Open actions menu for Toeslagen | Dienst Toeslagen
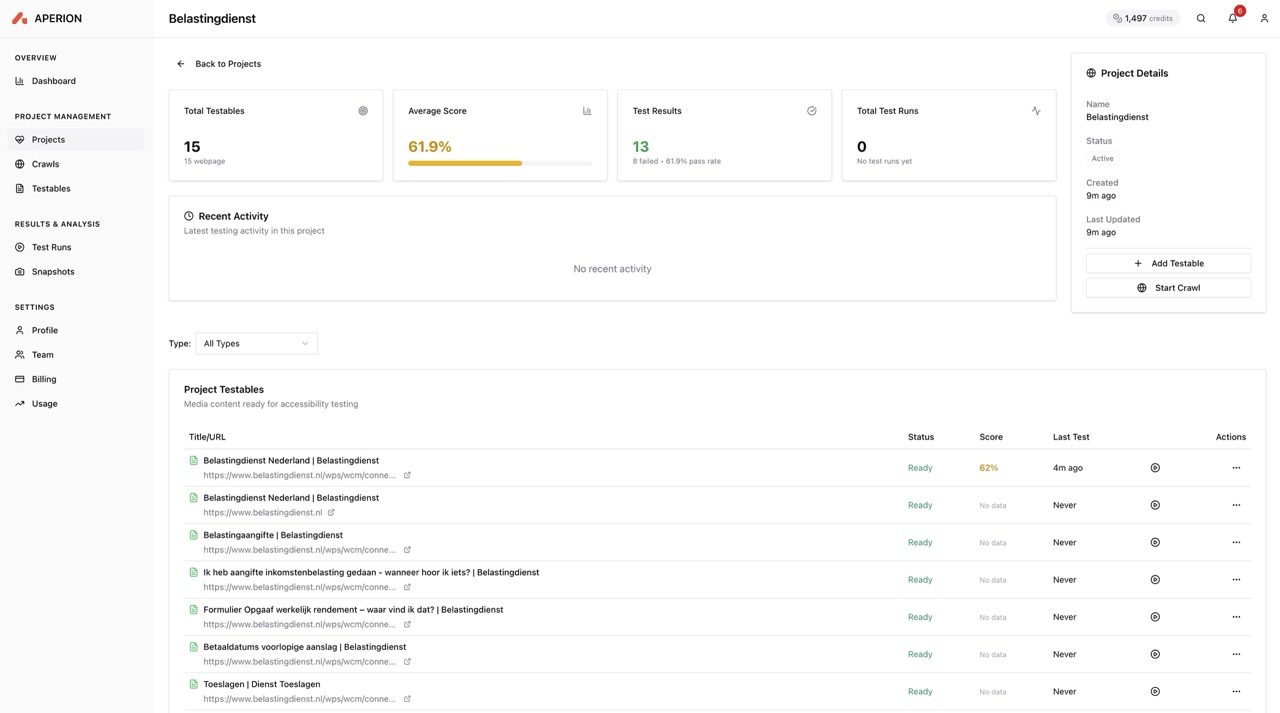Screen dimensions: 1280x713 (1235, 691)
